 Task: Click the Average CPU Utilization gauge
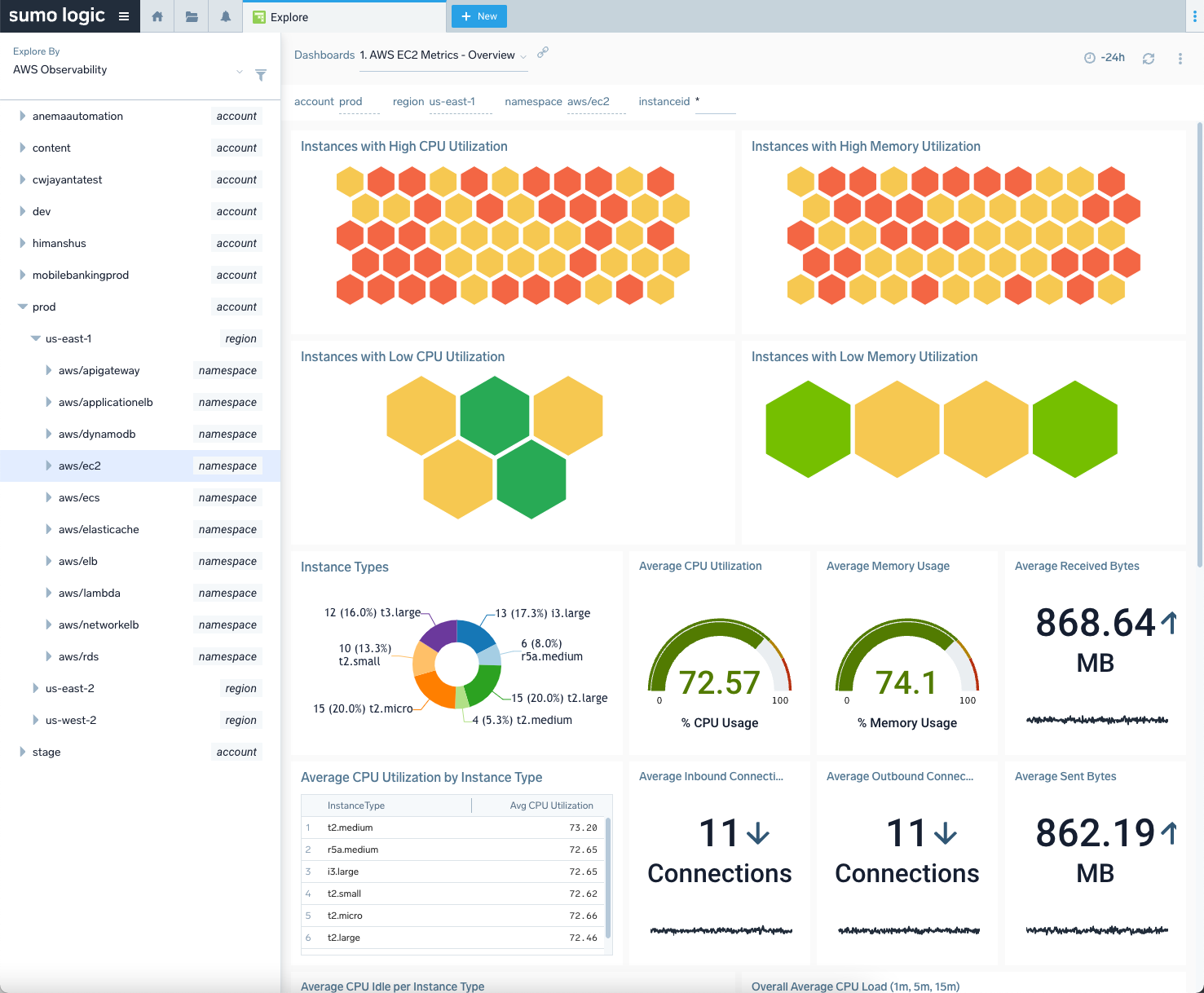pos(720,660)
